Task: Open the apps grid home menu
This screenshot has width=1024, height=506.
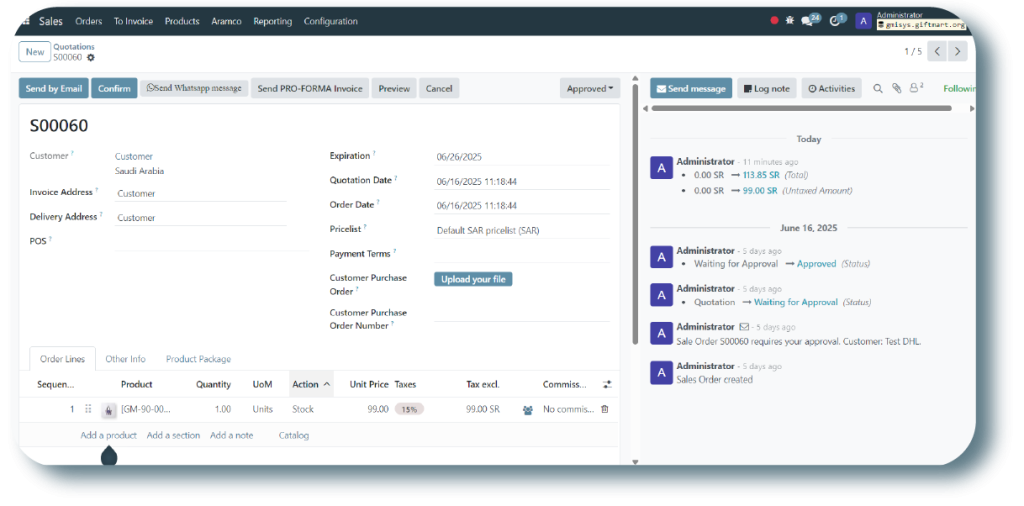Action: click(x=25, y=21)
